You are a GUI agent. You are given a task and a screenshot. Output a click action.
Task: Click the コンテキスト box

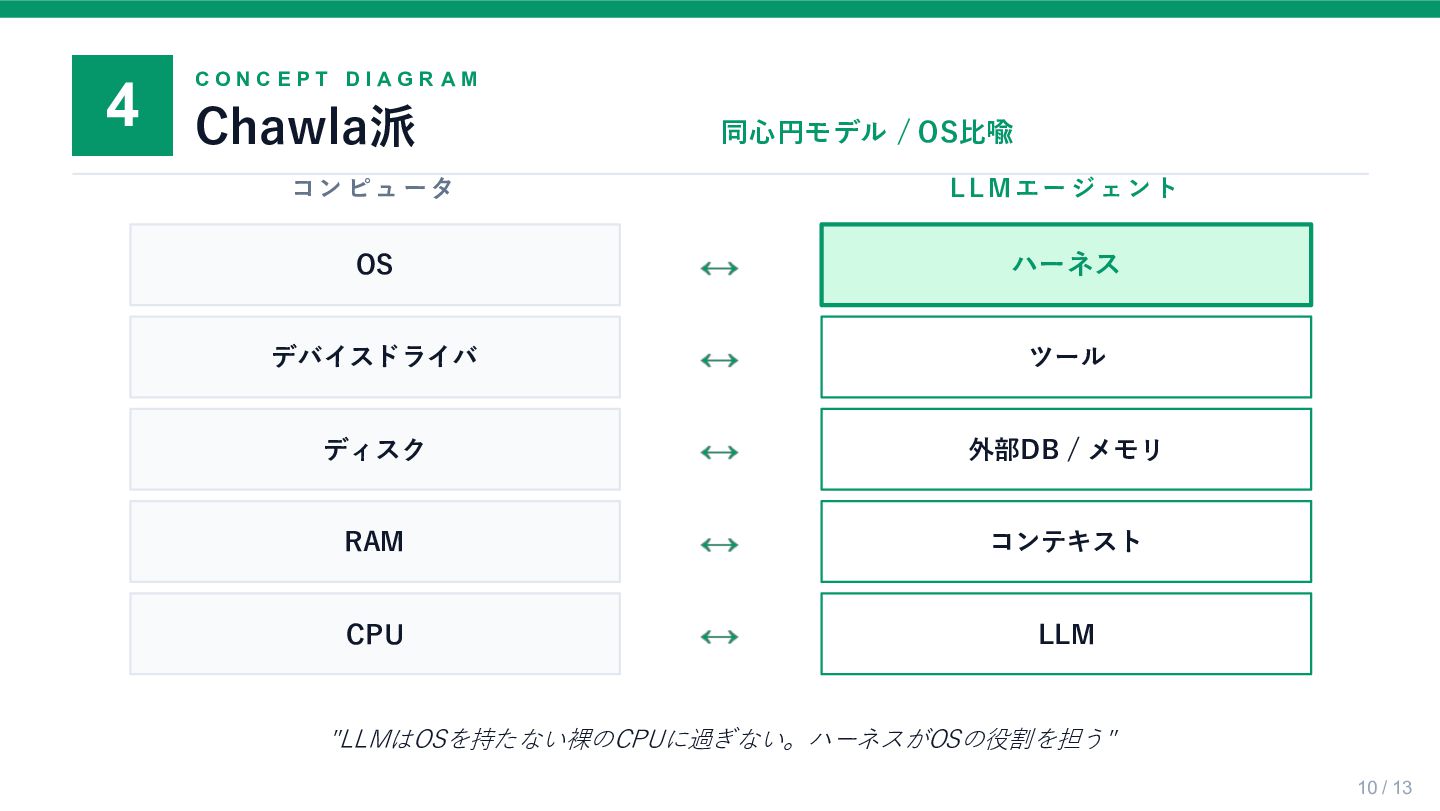pyautogui.click(x=1066, y=541)
